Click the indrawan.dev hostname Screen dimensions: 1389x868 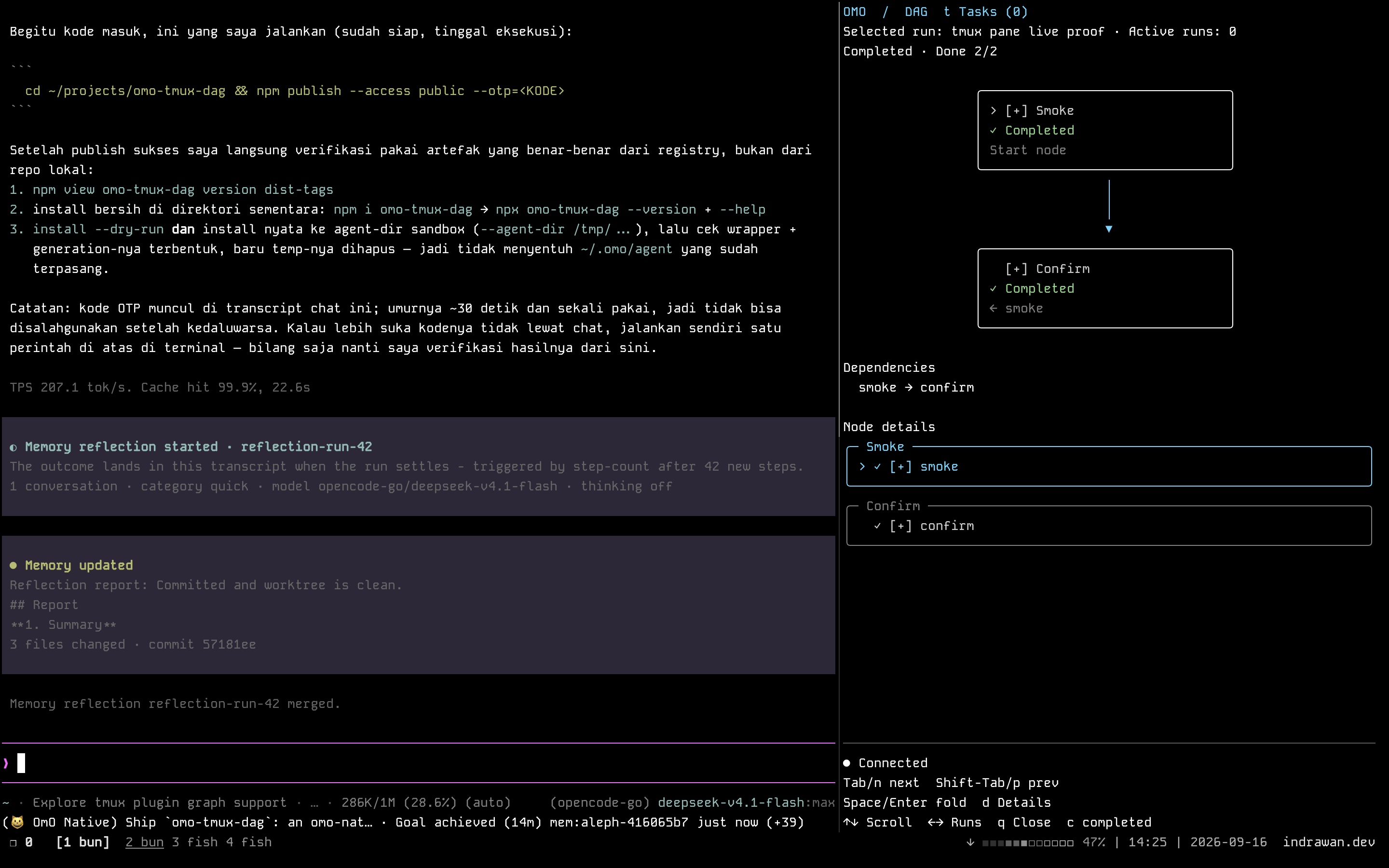pyautogui.click(x=1329, y=842)
